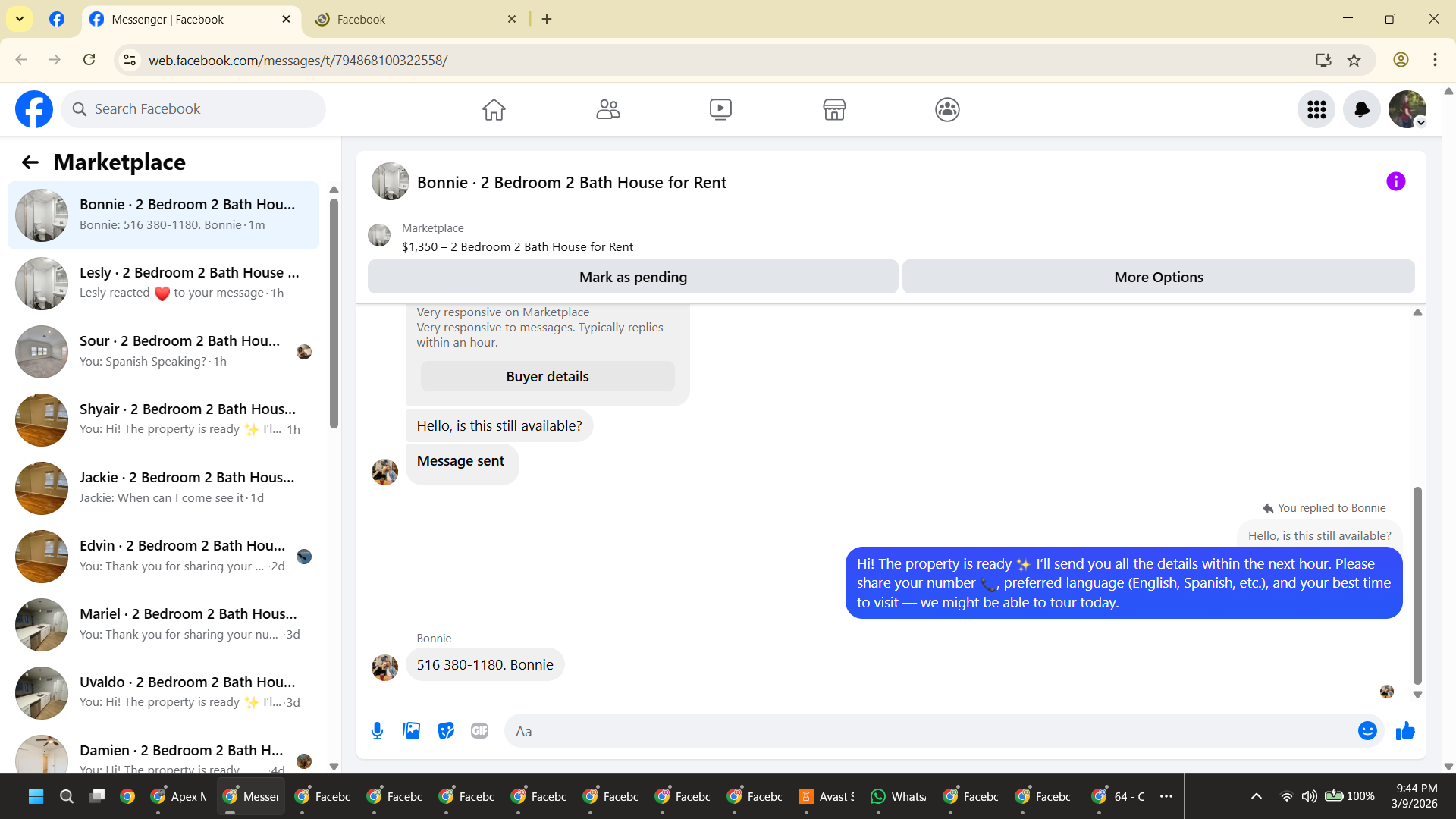1456x819 pixels.
Task: Click the More Options button
Action: click(x=1158, y=277)
